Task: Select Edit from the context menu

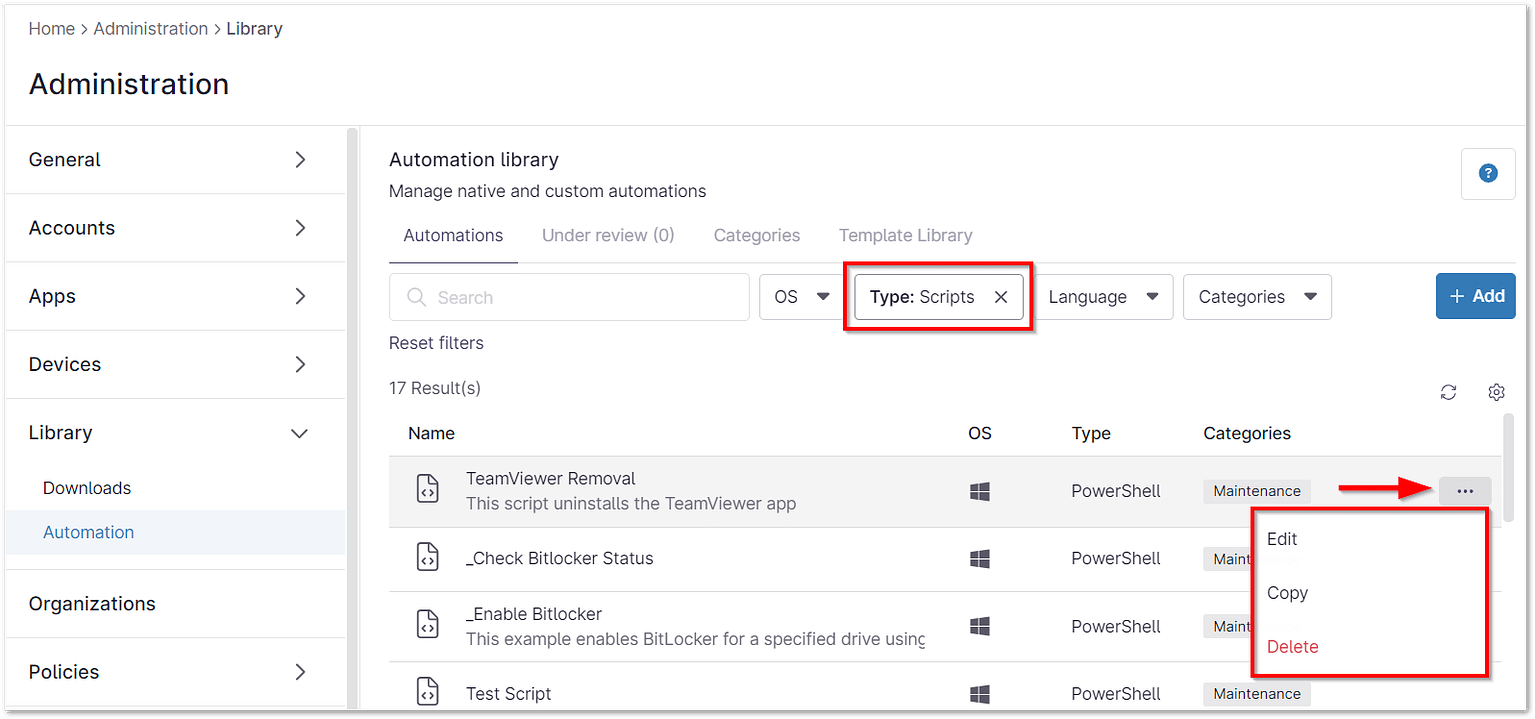Action: tap(1282, 539)
